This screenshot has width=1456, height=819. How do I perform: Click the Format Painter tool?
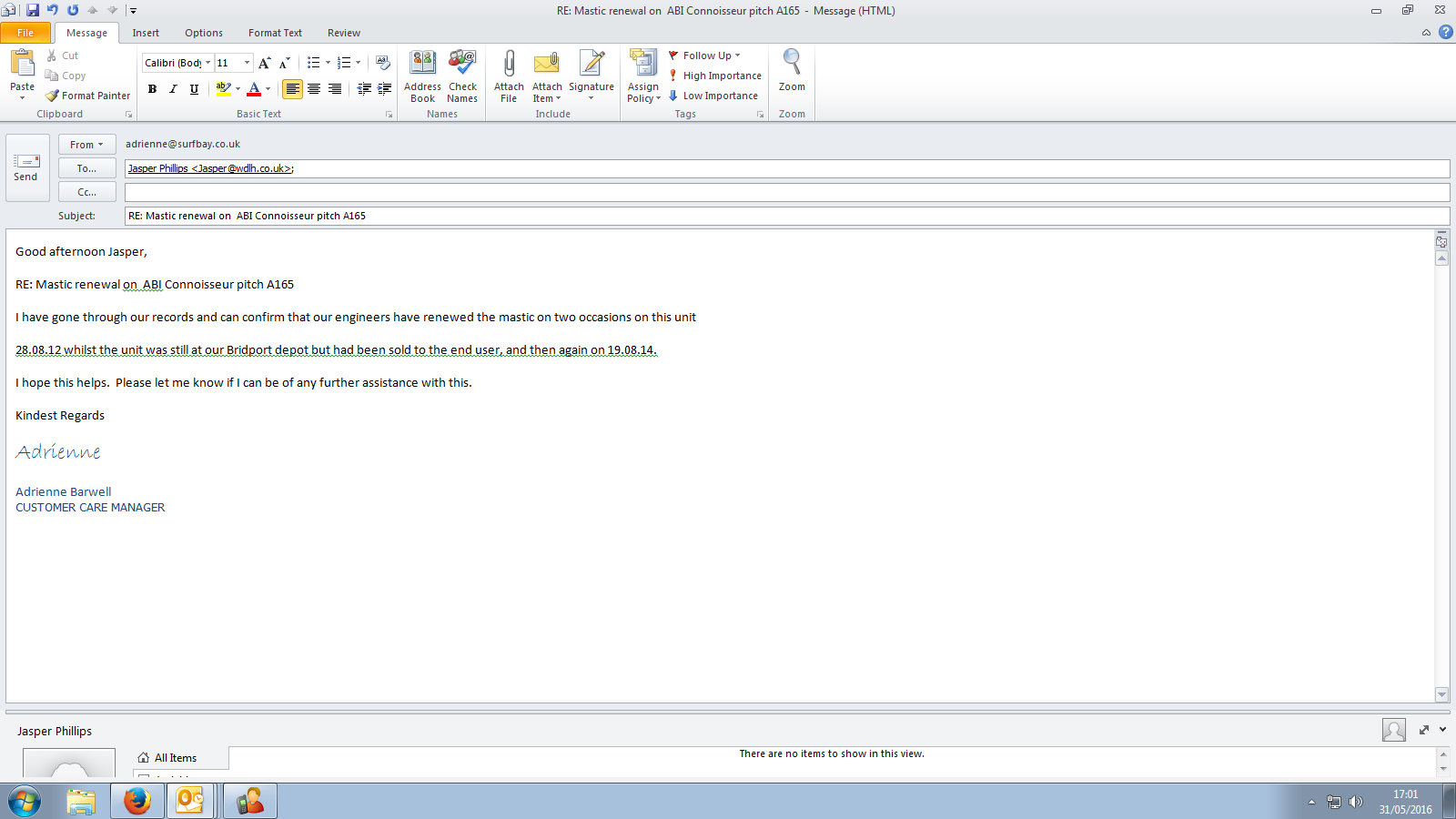coord(88,96)
